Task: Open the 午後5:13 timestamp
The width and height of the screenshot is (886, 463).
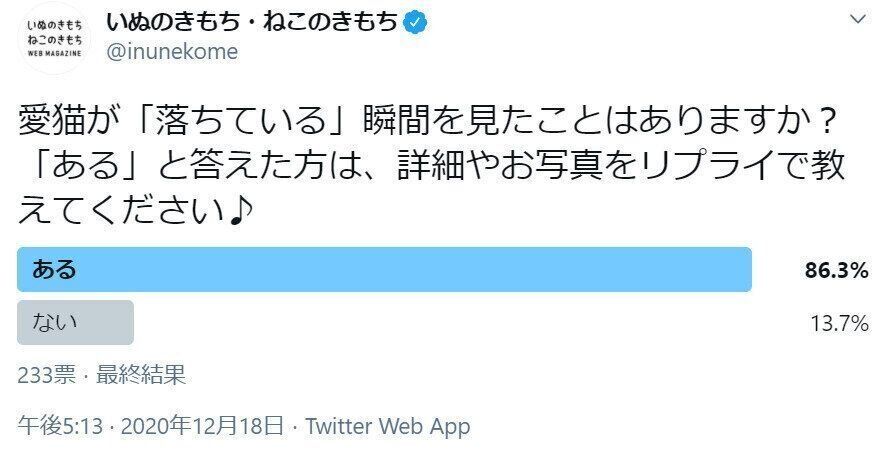Action: tap(61, 427)
